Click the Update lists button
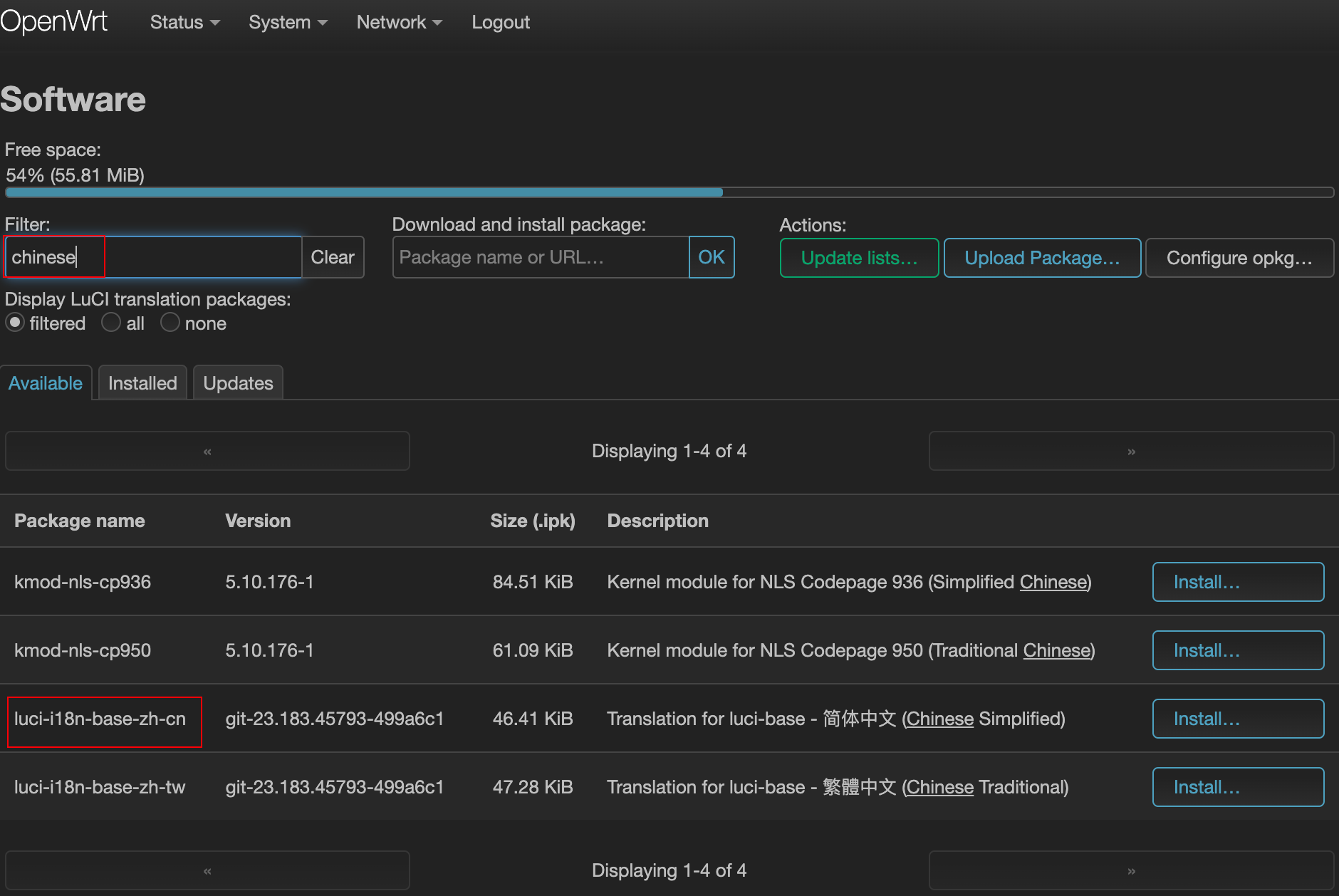The height and width of the screenshot is (896, 1339). 859,258
